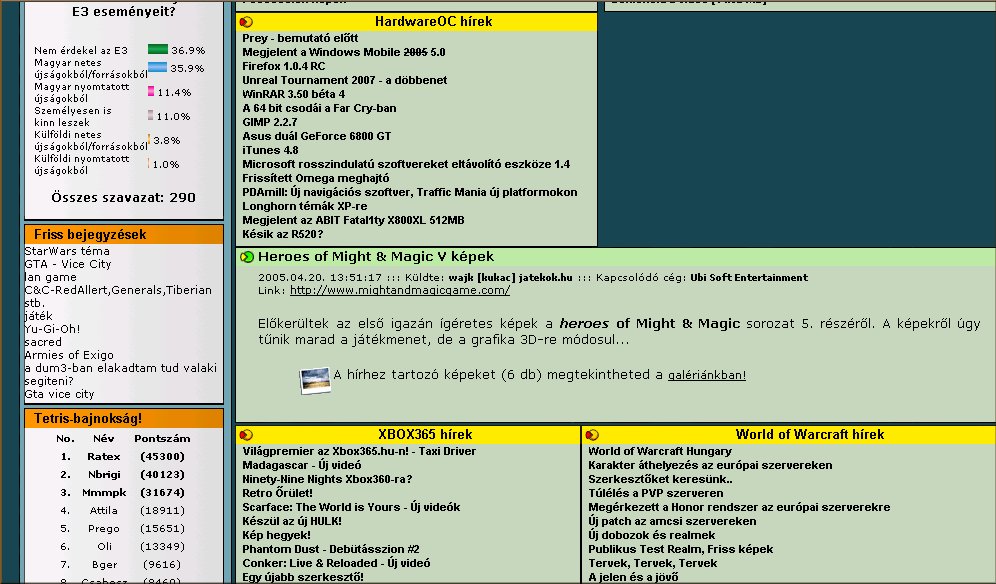Open 'Longhorn témák XP-re' news
The width and height of the screenshot is (996, 584).
click(304, 206)
